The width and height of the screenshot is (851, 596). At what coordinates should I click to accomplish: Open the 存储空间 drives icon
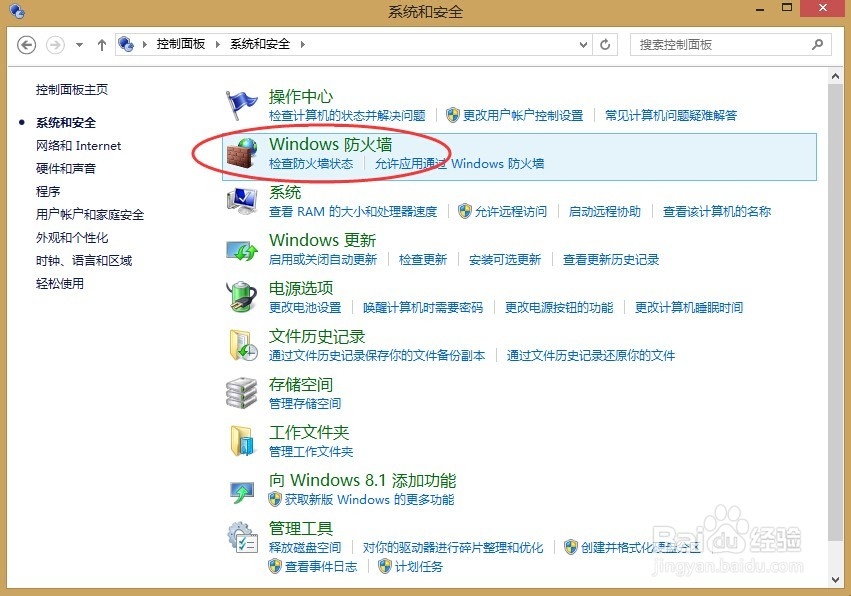[x=242, y=393]
